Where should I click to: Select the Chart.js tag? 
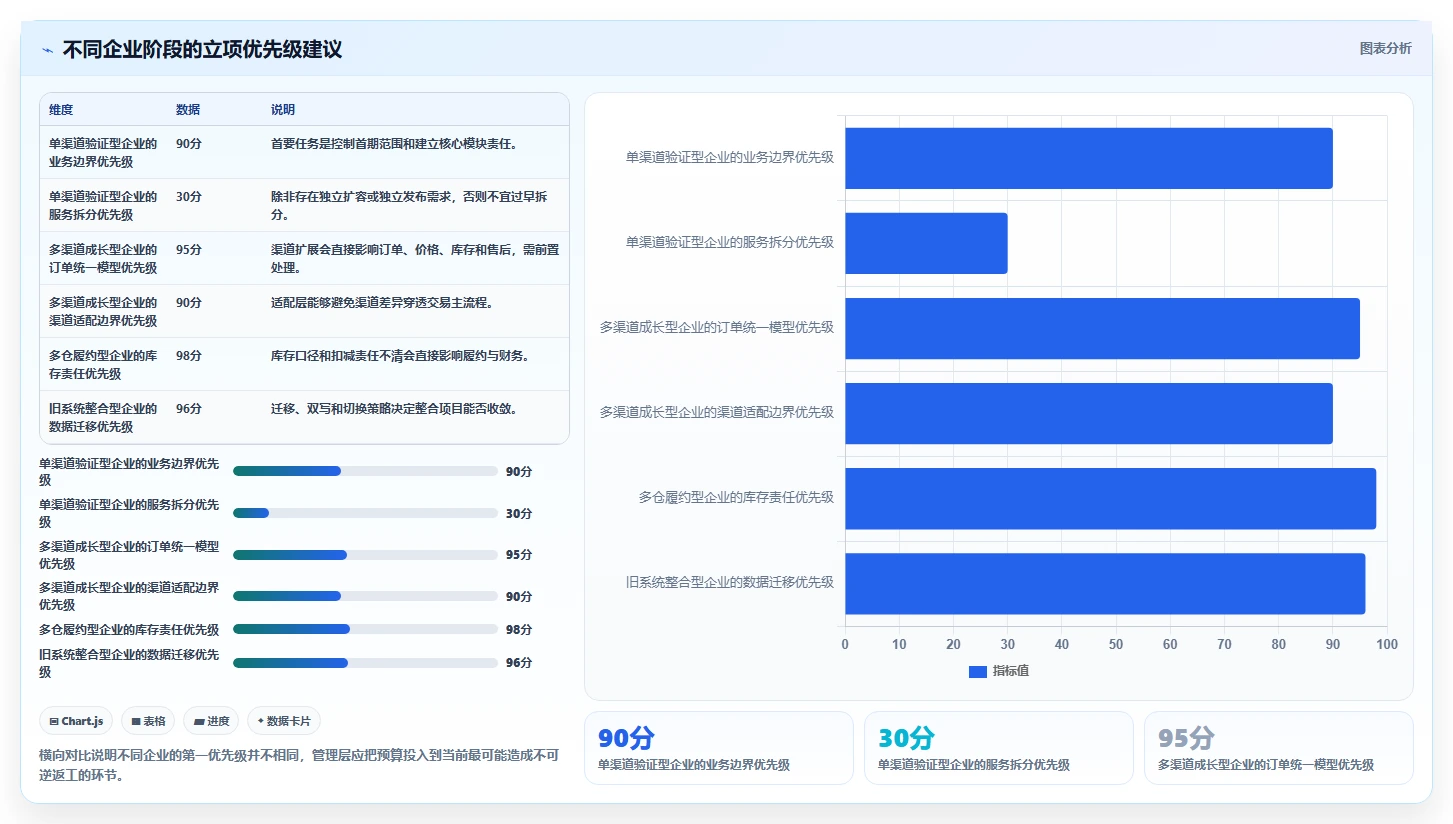tap(76, 721)
